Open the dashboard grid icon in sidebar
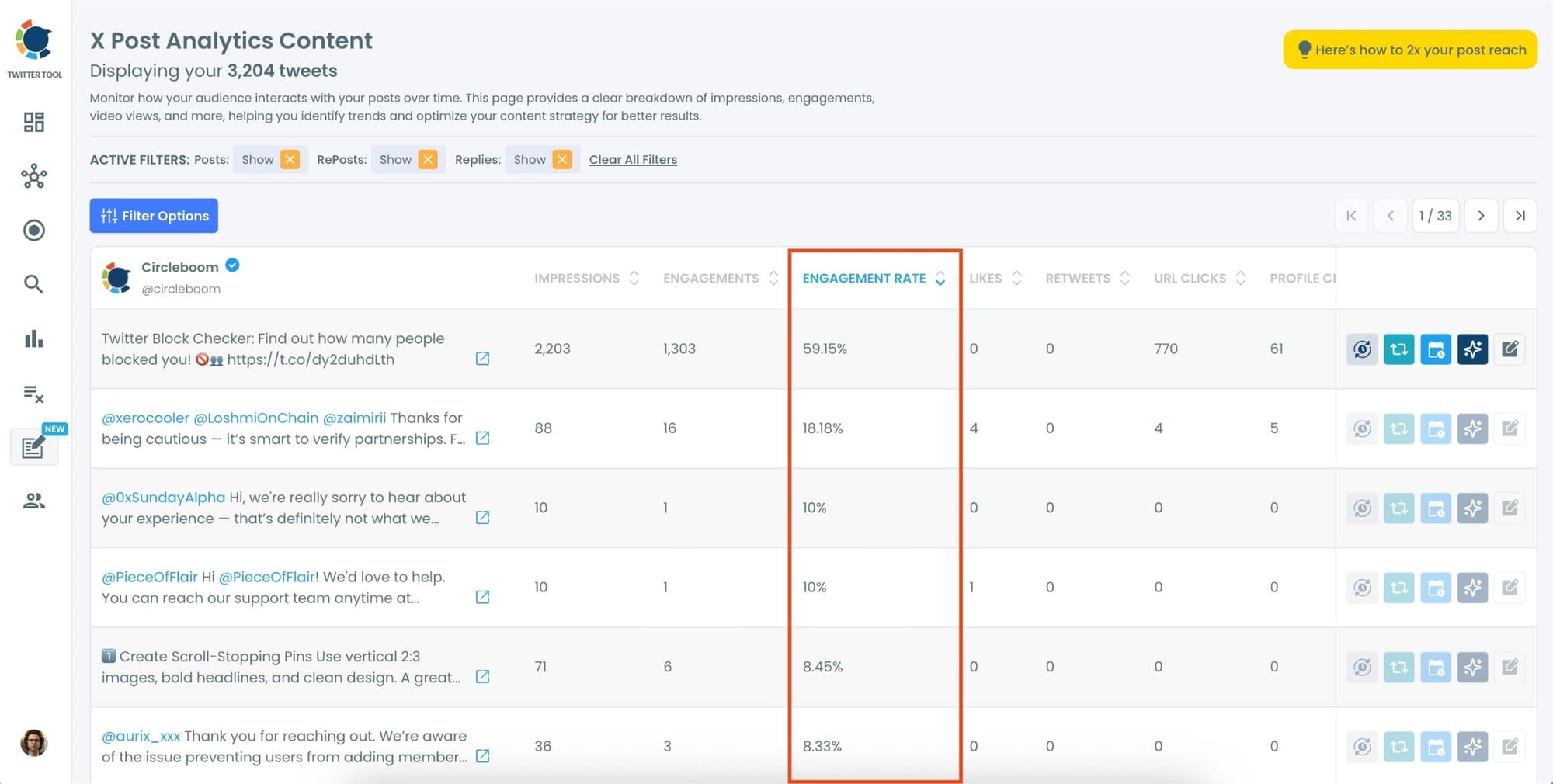1553x784 pixels. [x=33, y=122]
